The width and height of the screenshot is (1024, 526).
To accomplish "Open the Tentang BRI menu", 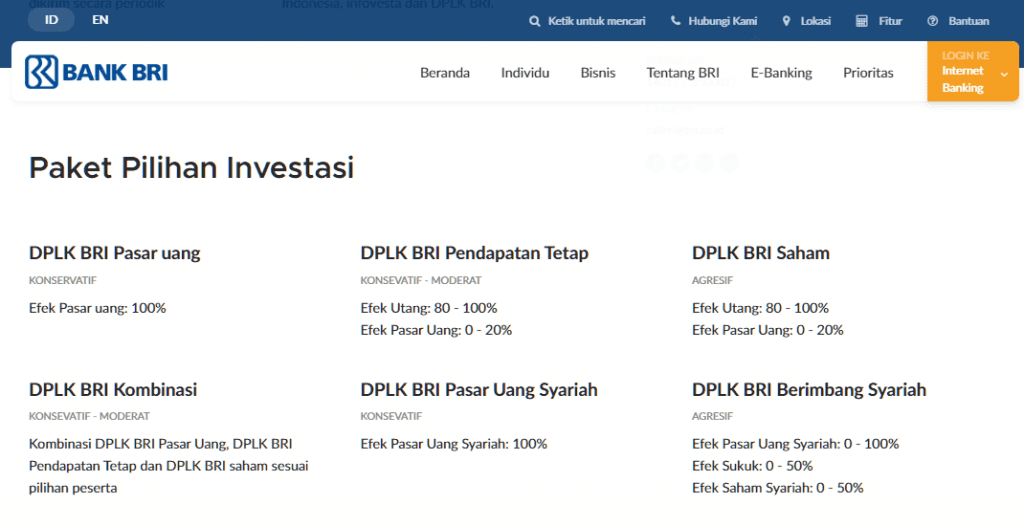I will click(x=683, y=73).
